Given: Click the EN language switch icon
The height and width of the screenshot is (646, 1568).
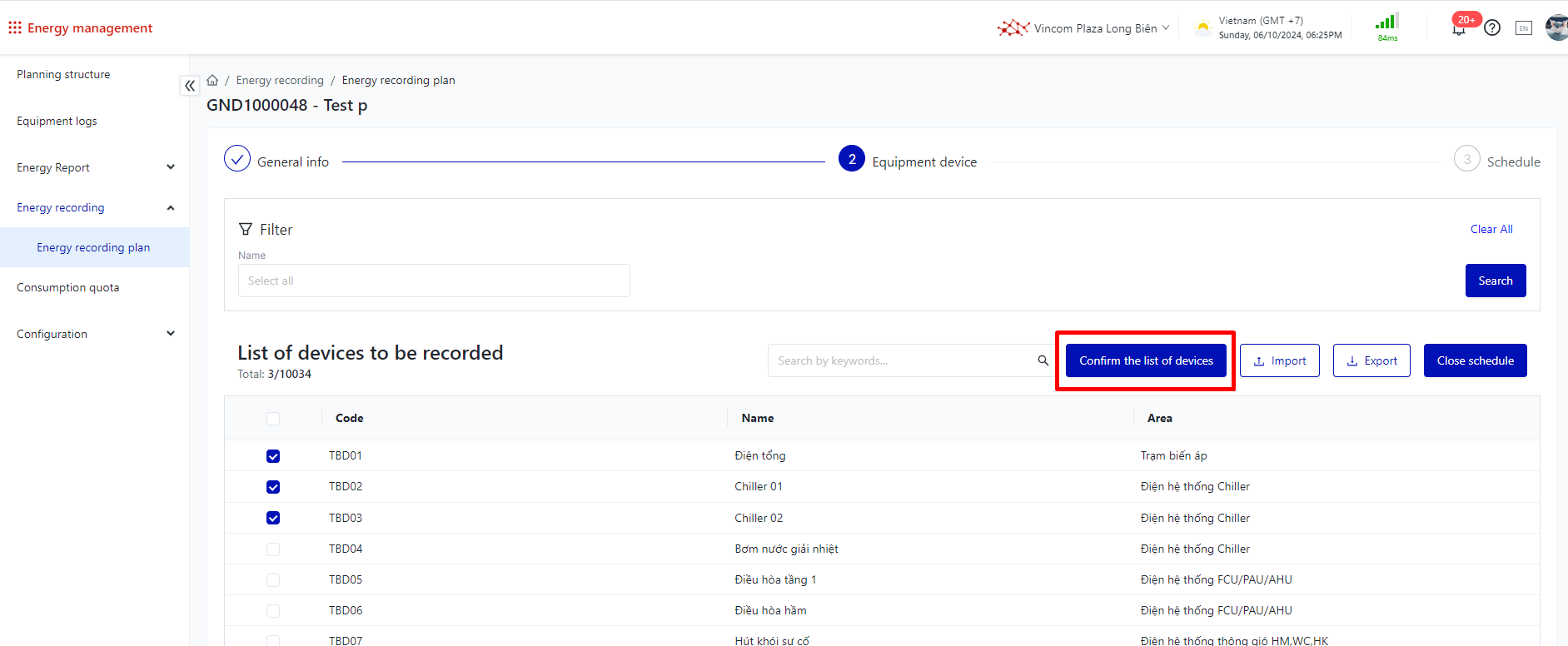Looking at the screenshot, I should [1523, 28].
